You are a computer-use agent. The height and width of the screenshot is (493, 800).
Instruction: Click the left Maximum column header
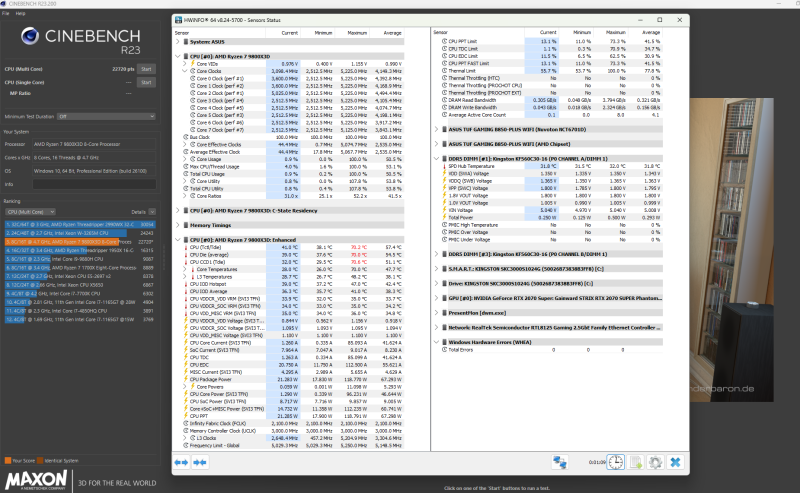click(x=357, y=33)
